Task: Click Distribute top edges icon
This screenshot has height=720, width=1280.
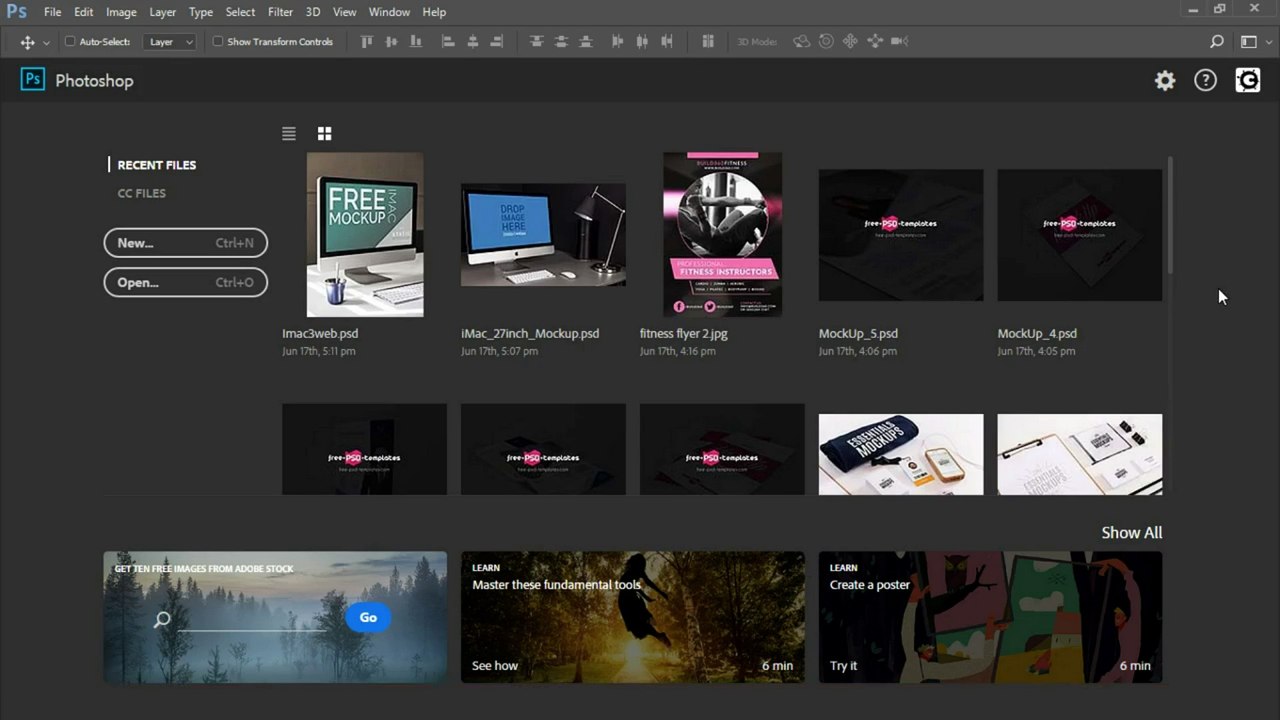Action: tap(537, 42)
